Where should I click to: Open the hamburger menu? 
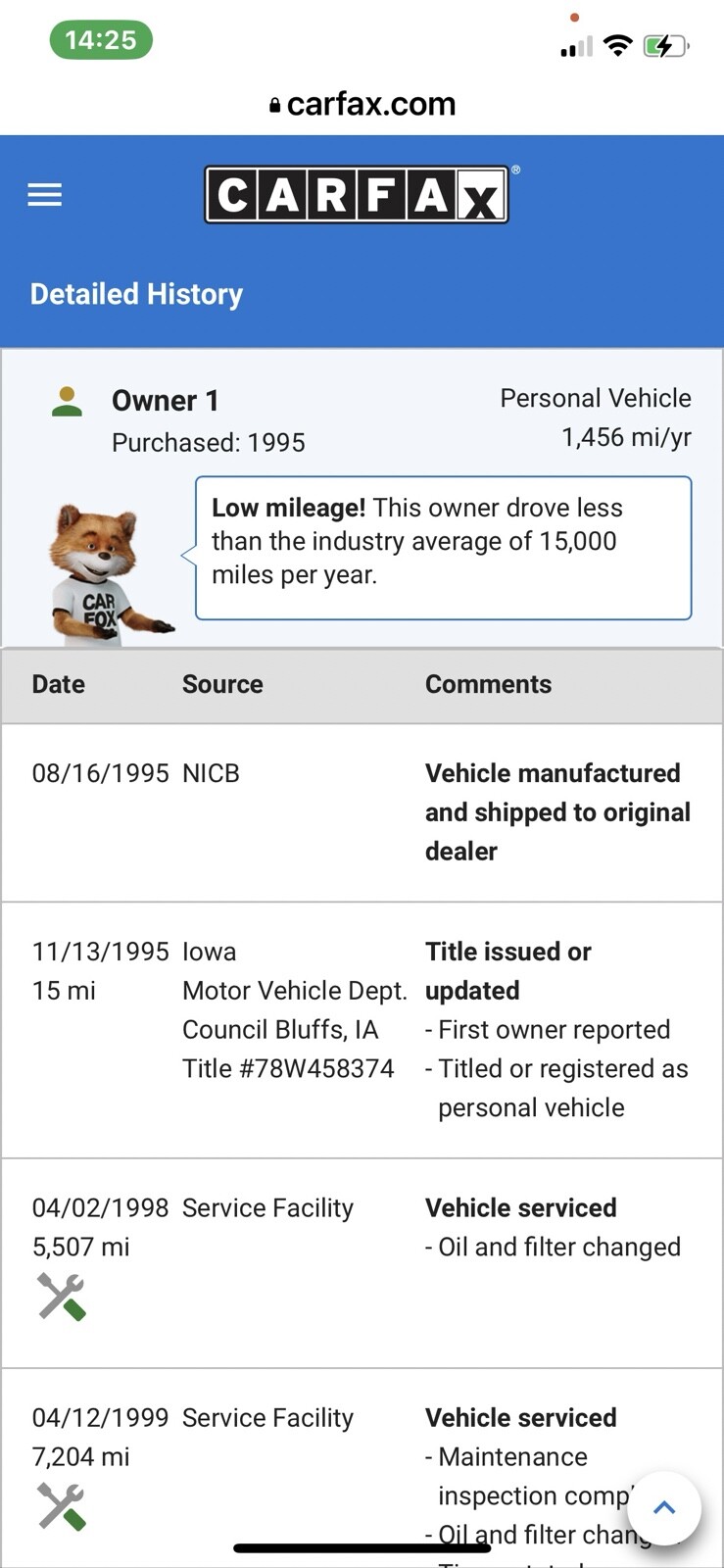[44, 195]
